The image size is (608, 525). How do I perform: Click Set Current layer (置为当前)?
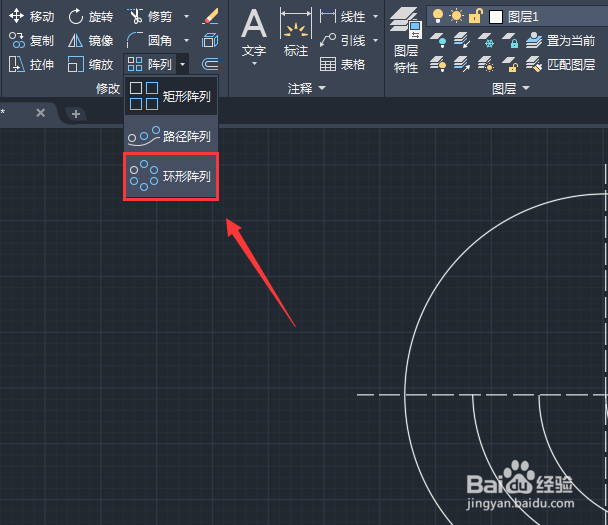[561, 40]
